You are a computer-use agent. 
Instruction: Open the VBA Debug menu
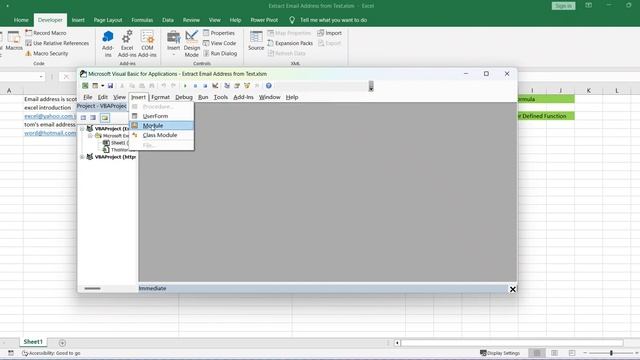pyautogui.click(x=184, y=97)
